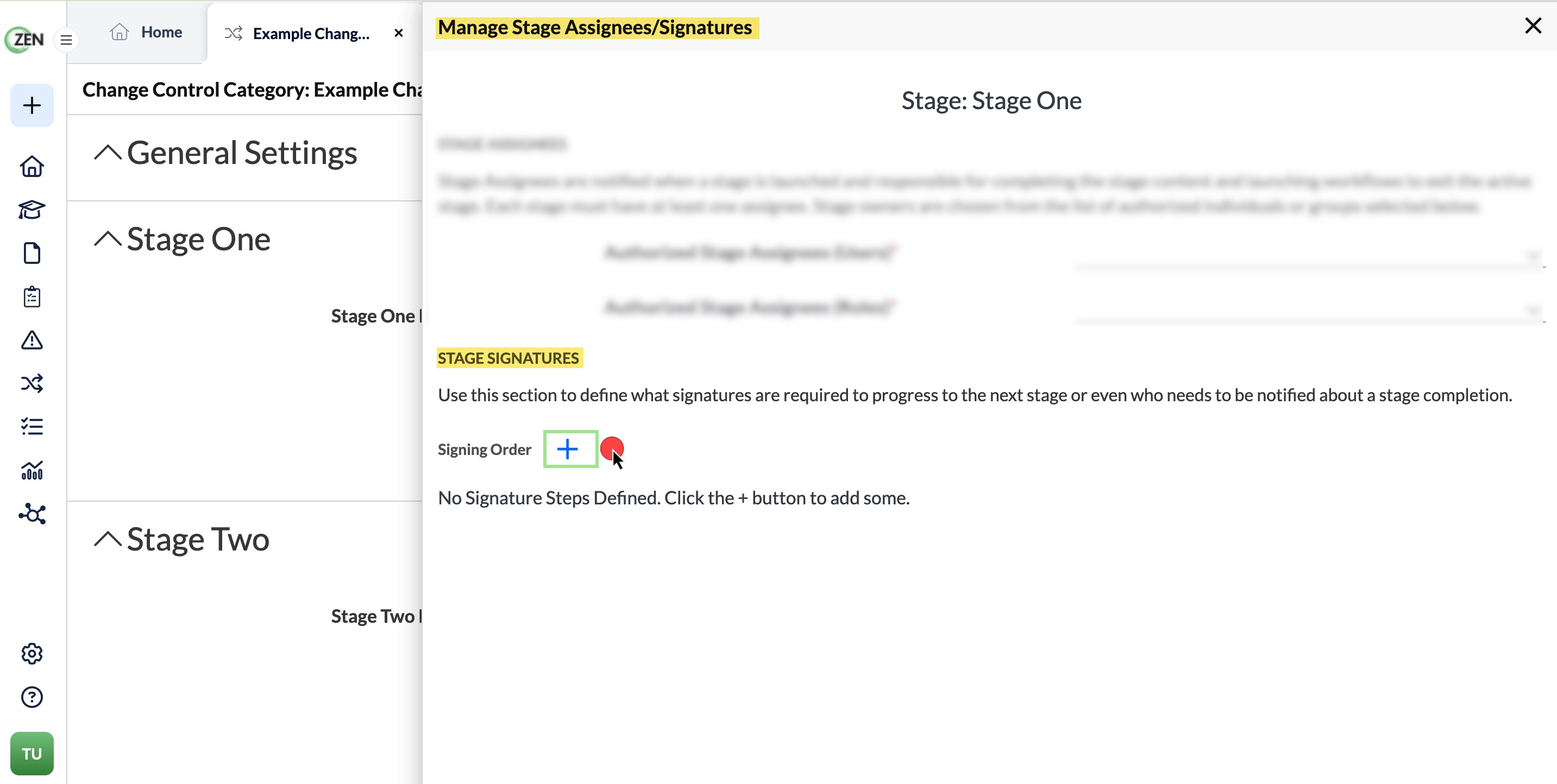Switch to the Home tab
Viewport: 1557px width, 784px height.
tap(146, 32)
